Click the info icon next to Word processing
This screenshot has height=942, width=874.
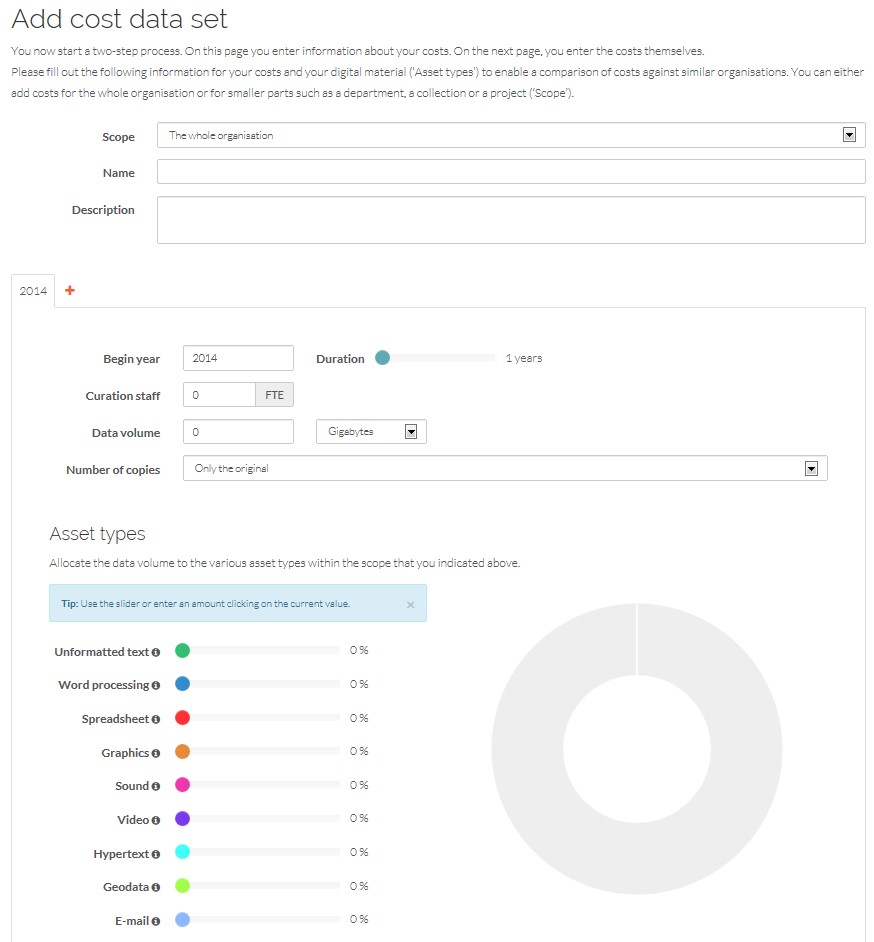(156, 685)
